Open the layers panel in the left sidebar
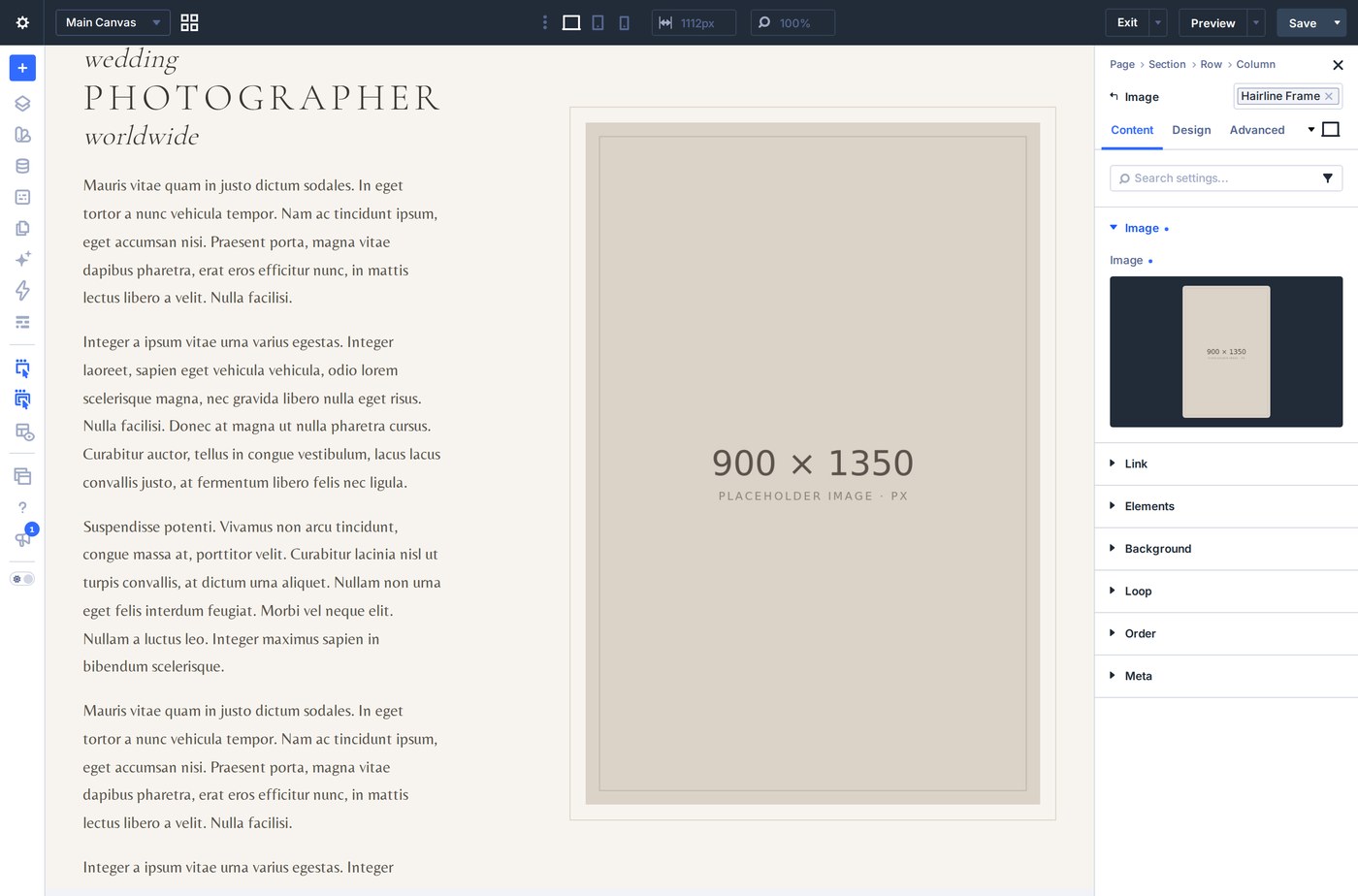 coord(22,104)
